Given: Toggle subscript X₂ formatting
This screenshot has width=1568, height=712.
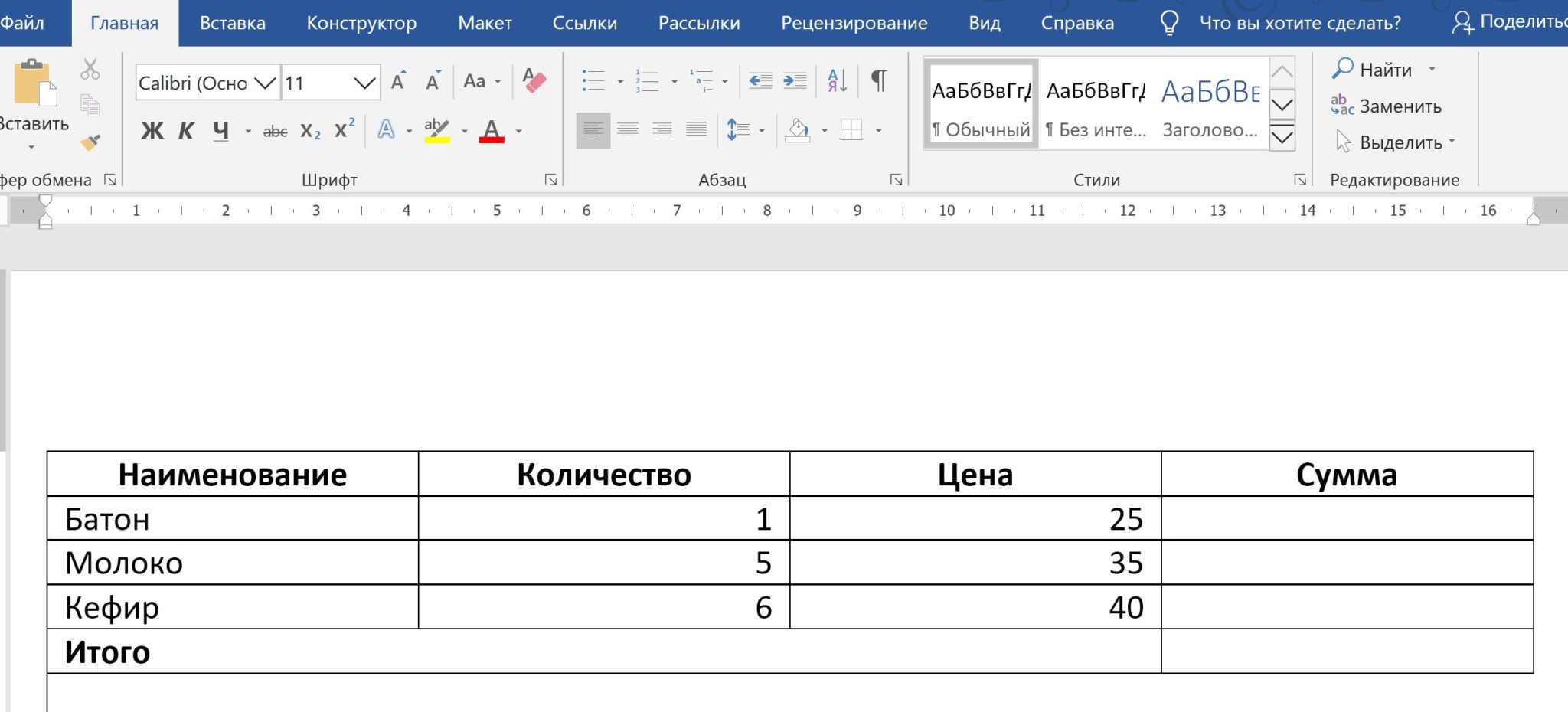Looking at the screenshot, I should [x=310, y=131].
